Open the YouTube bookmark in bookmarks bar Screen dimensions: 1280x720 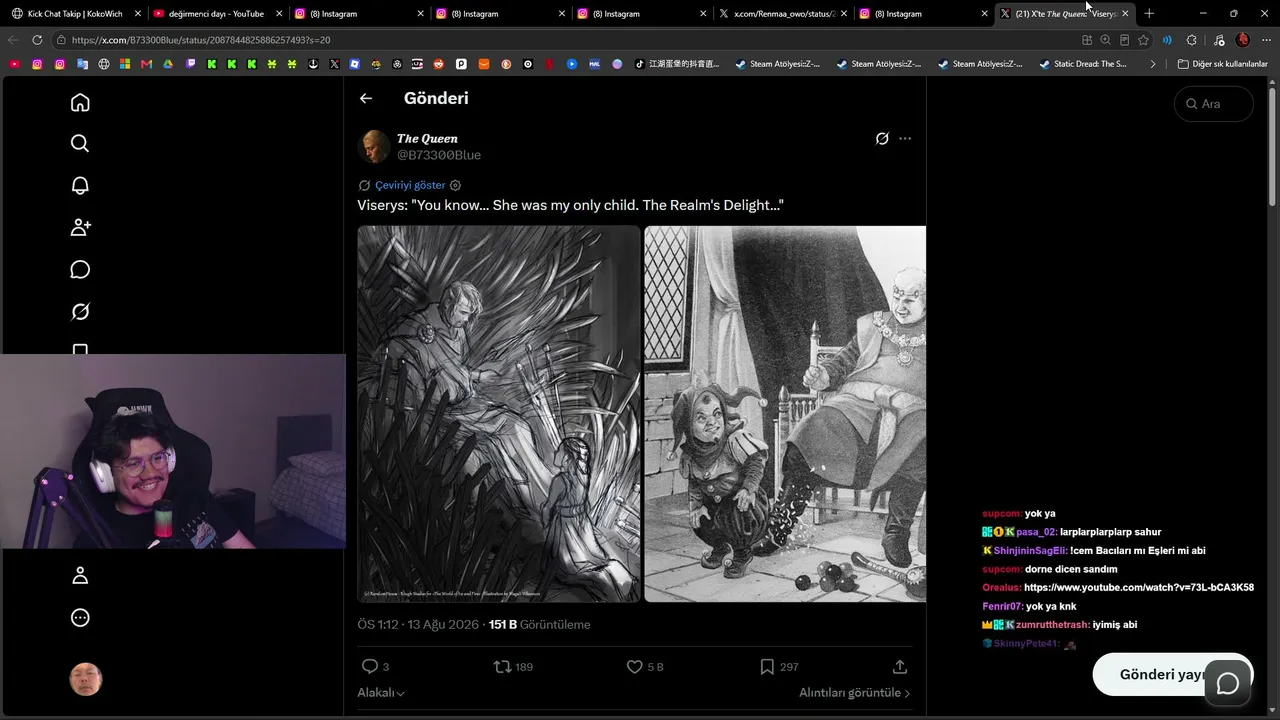point(14,64)
